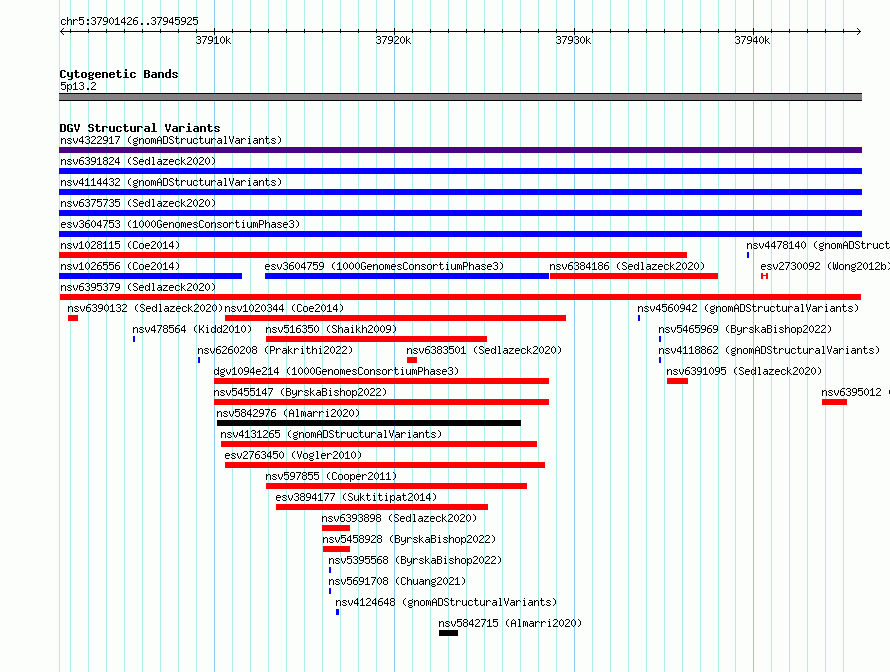
Task: Open nsv6393898 (Sedlazeck2020) label
Action: (399, 518)
